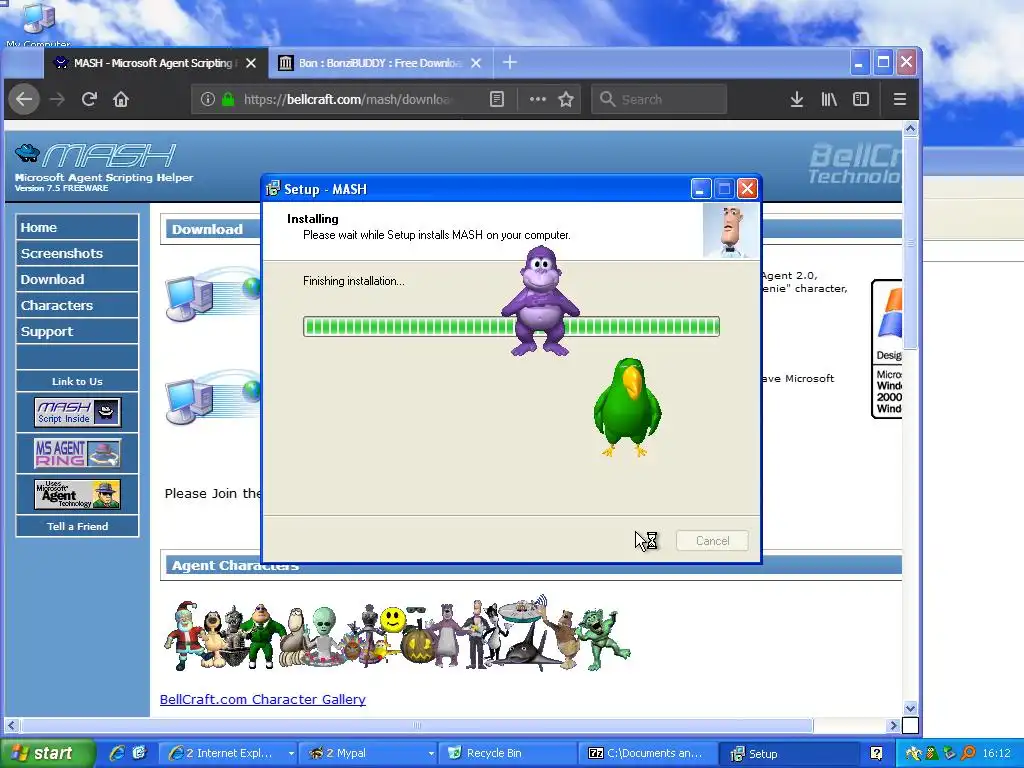This screenshot has width=1024, height=768.
Task: Switch to Recycle Bin taskbar button
Action: click(508, 754)
